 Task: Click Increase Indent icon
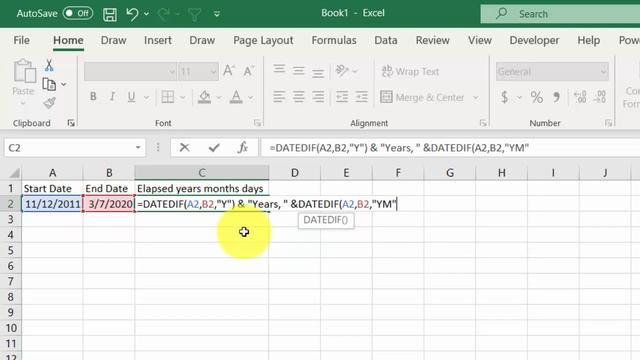[362, 97]
